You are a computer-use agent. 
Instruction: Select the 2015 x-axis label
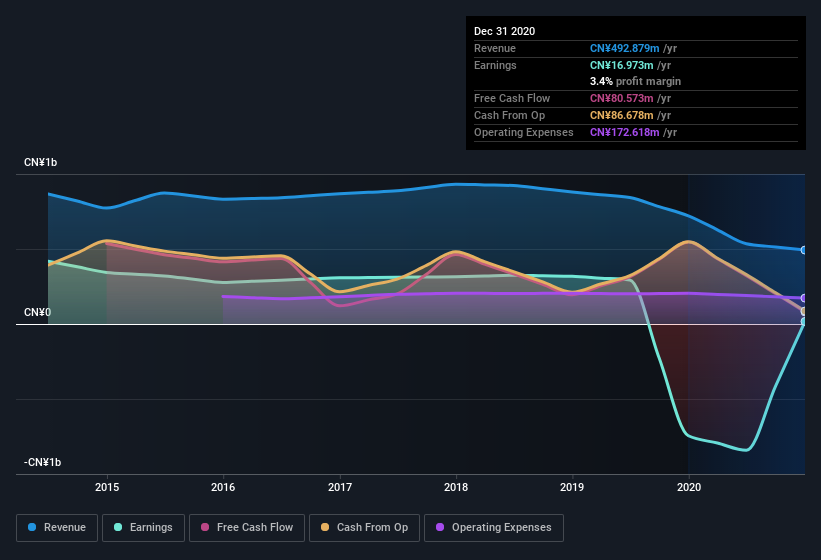pyautogui.click(x=107, y=487)
